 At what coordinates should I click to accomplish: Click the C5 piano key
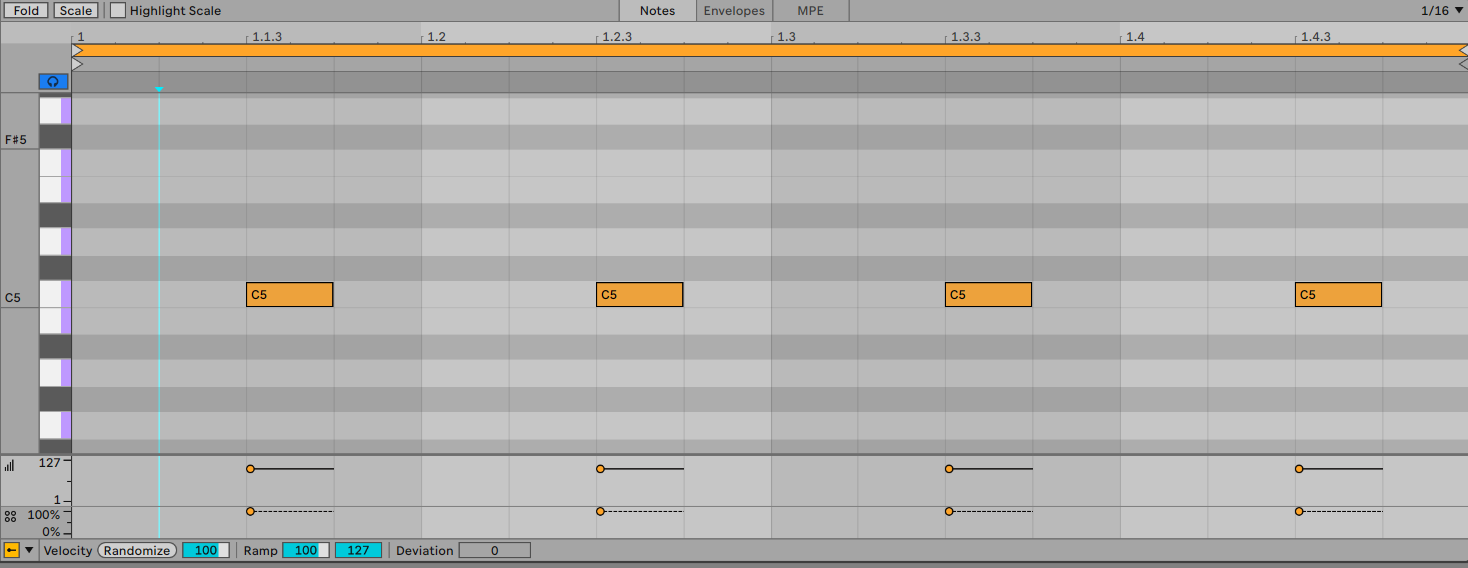click(x=55, y=294)
